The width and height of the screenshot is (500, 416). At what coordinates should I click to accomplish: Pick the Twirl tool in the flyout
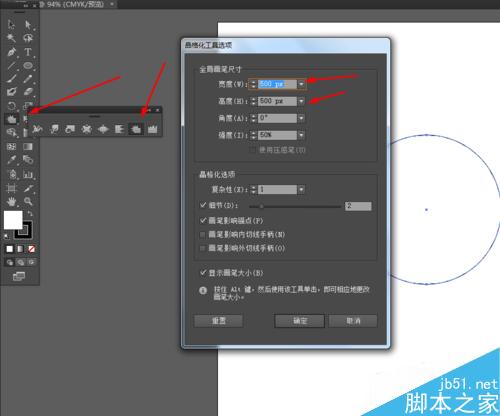tap(70, 129)
